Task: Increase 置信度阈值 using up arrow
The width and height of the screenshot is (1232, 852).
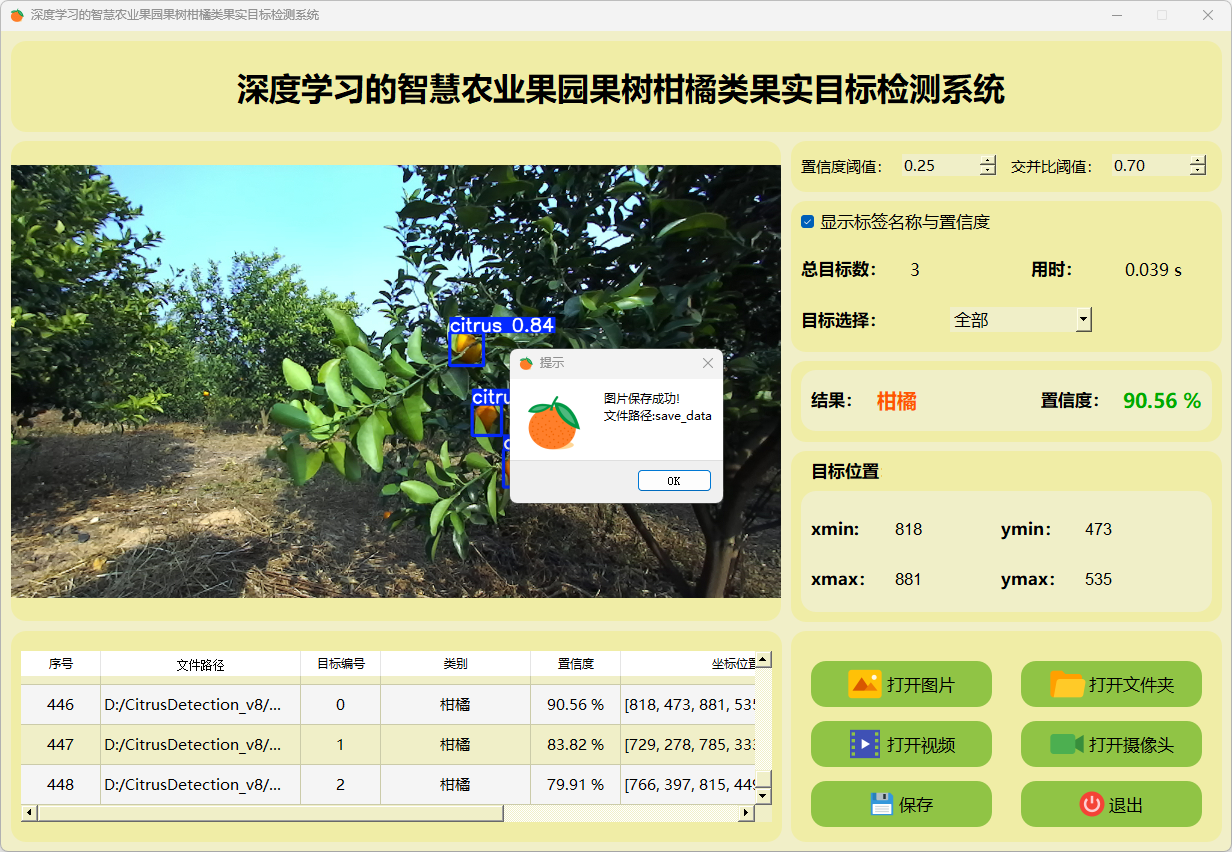Action: point(988,160)
